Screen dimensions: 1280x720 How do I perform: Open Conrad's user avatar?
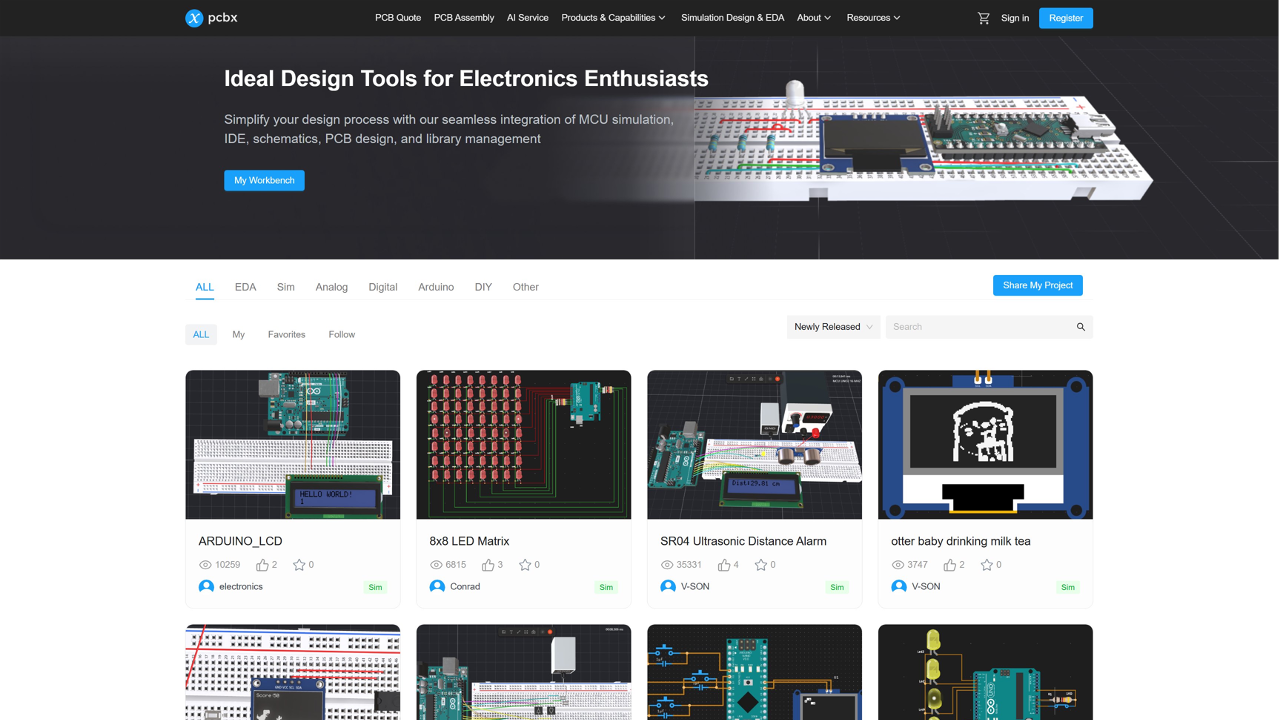click(x=437, y=587)
